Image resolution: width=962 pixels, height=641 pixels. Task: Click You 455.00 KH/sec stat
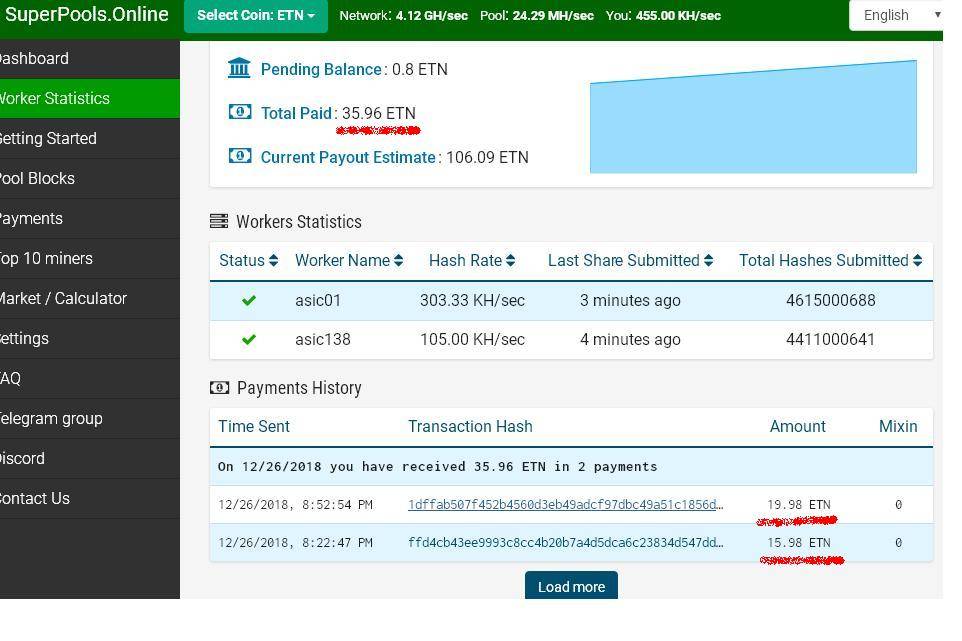pos(663,15)
